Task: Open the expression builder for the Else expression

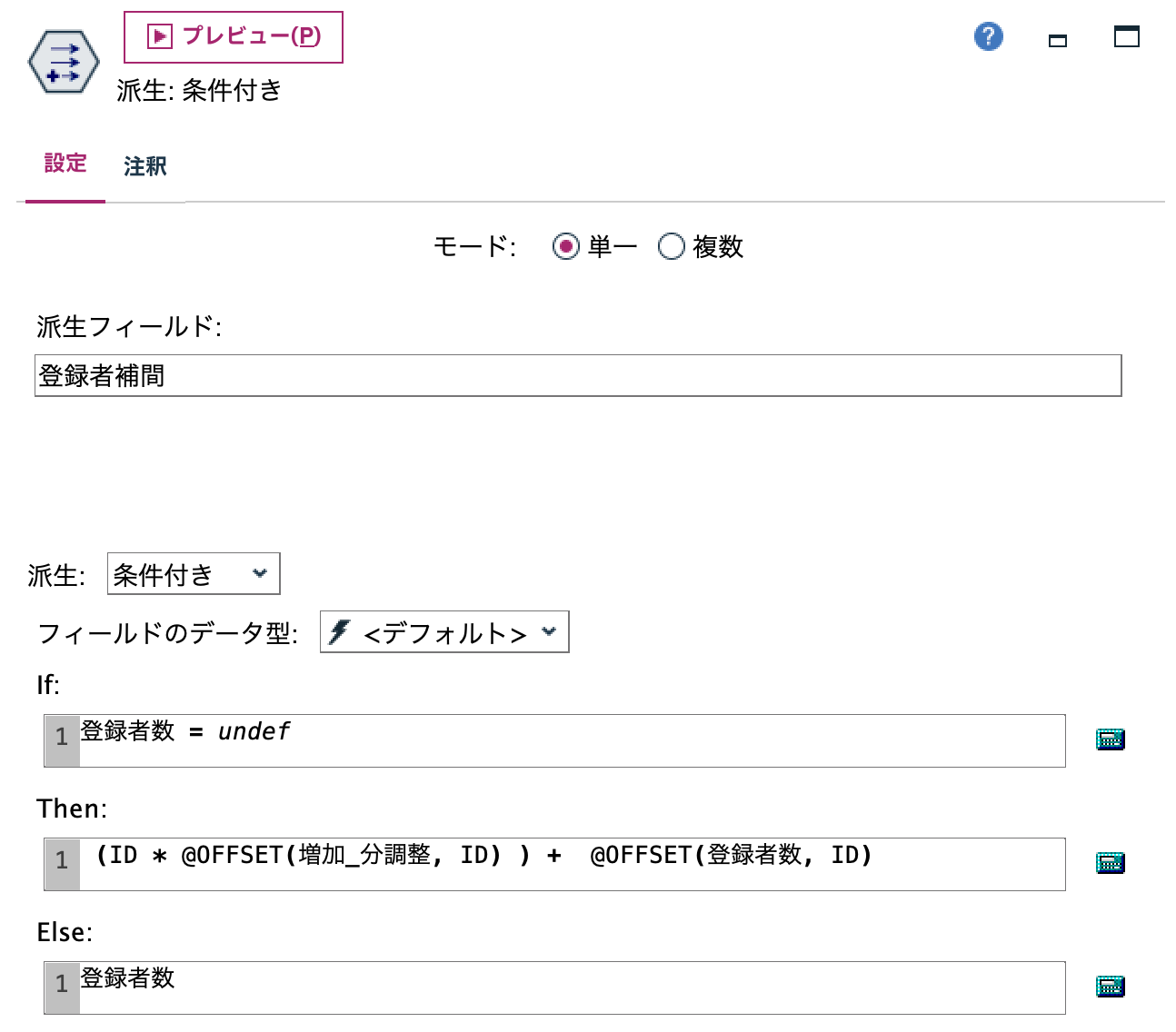Action: pyautogui.click(x=1110, y=986)
